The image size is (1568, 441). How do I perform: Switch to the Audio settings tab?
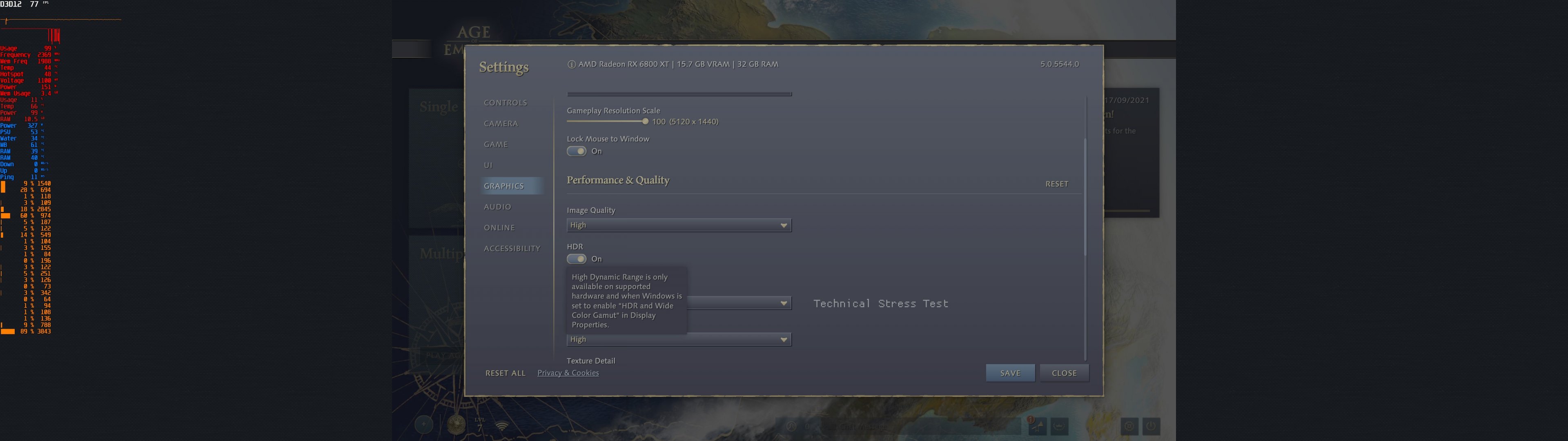[x=497, y=207]
